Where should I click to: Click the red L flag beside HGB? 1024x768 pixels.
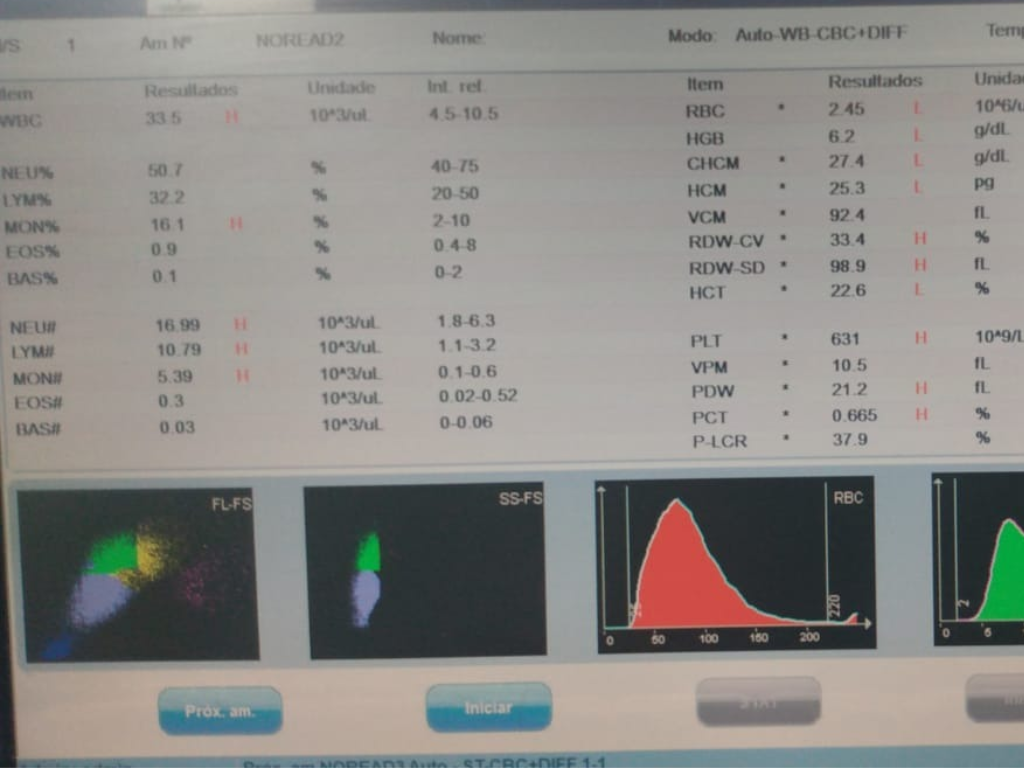pos(917,135)
